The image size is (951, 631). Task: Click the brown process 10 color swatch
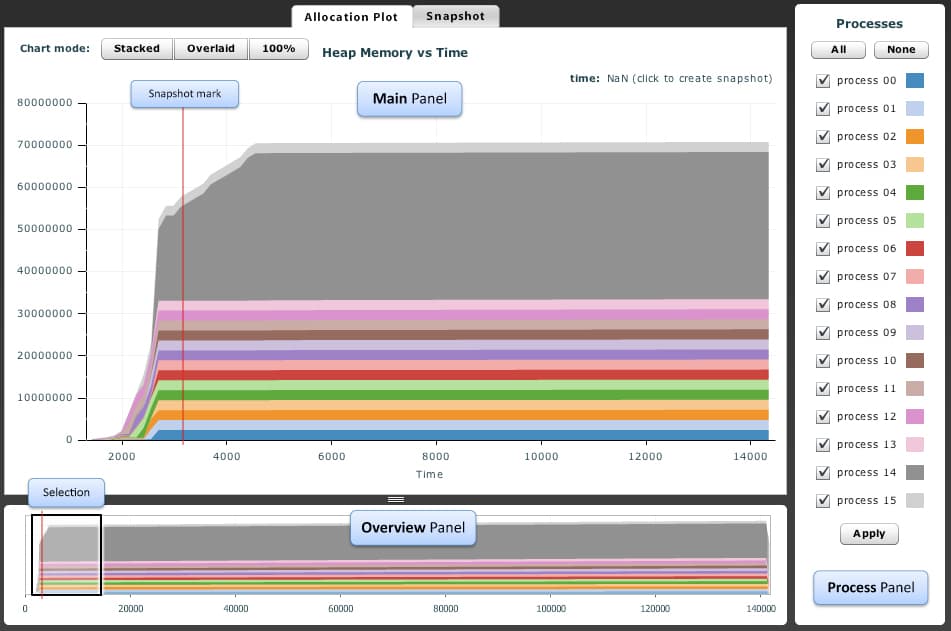(914, 361)
